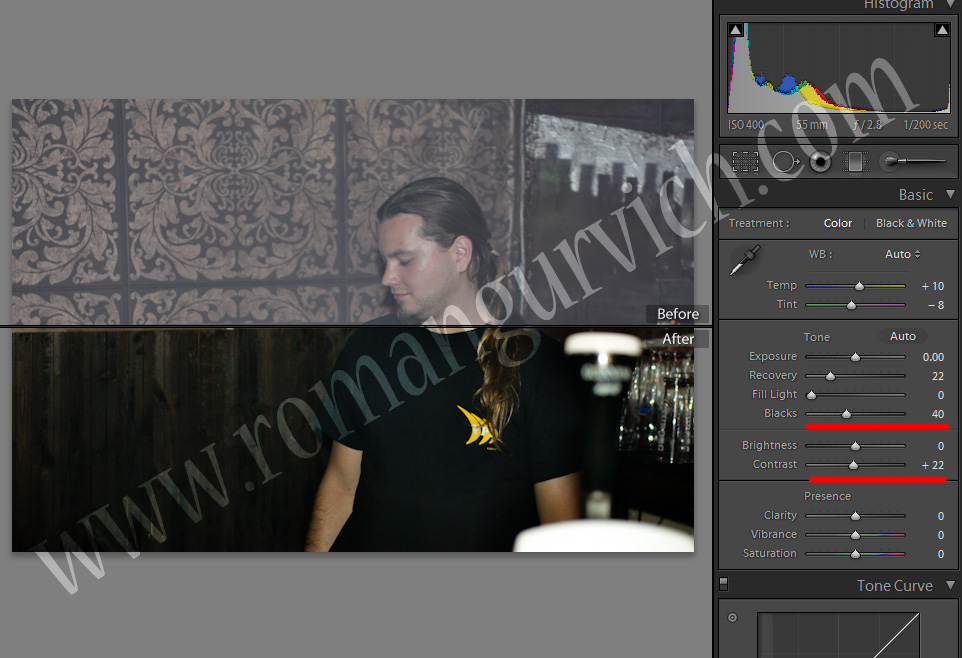
Task: Click the Tone Curve target adjustment icon
Action: [x=732, y=618]
